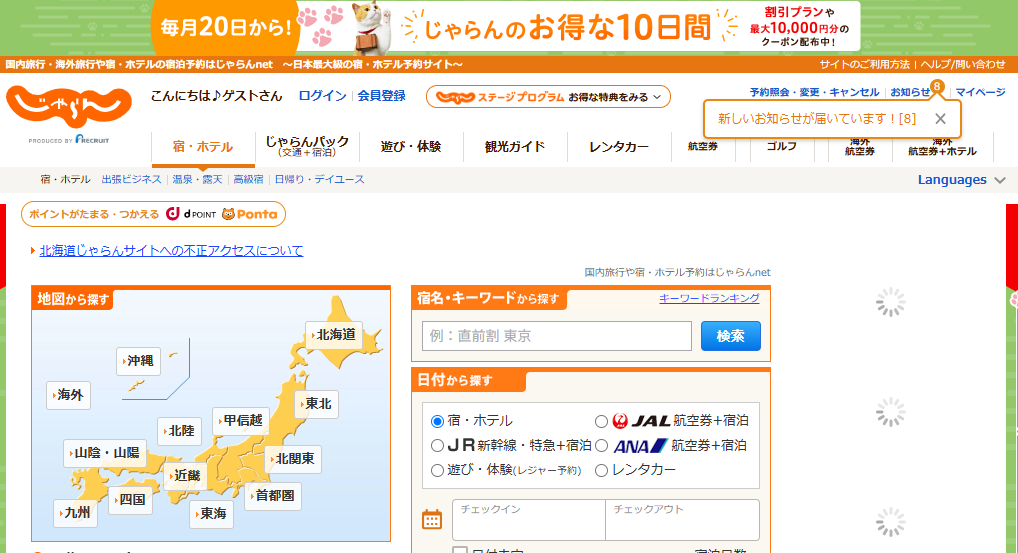Click the notification badge number 8
Screen dimensions: 1018x553
tap(937, 86)
